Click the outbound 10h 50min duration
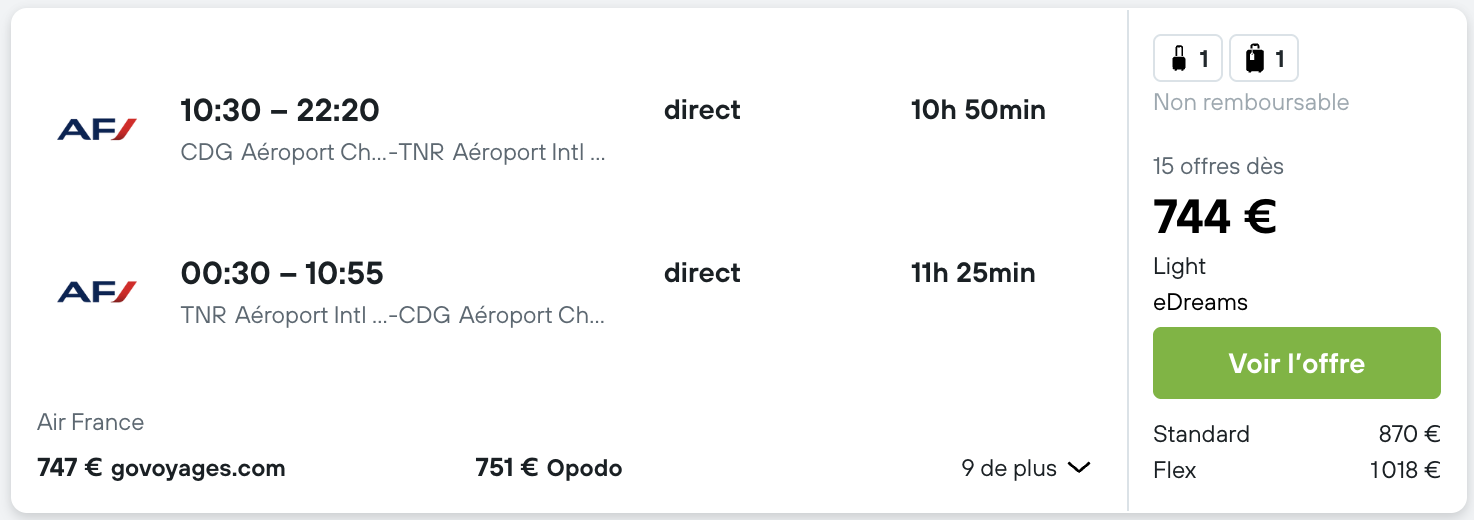The width and height of the screenshot is (1474, 520). pos(978,110)
